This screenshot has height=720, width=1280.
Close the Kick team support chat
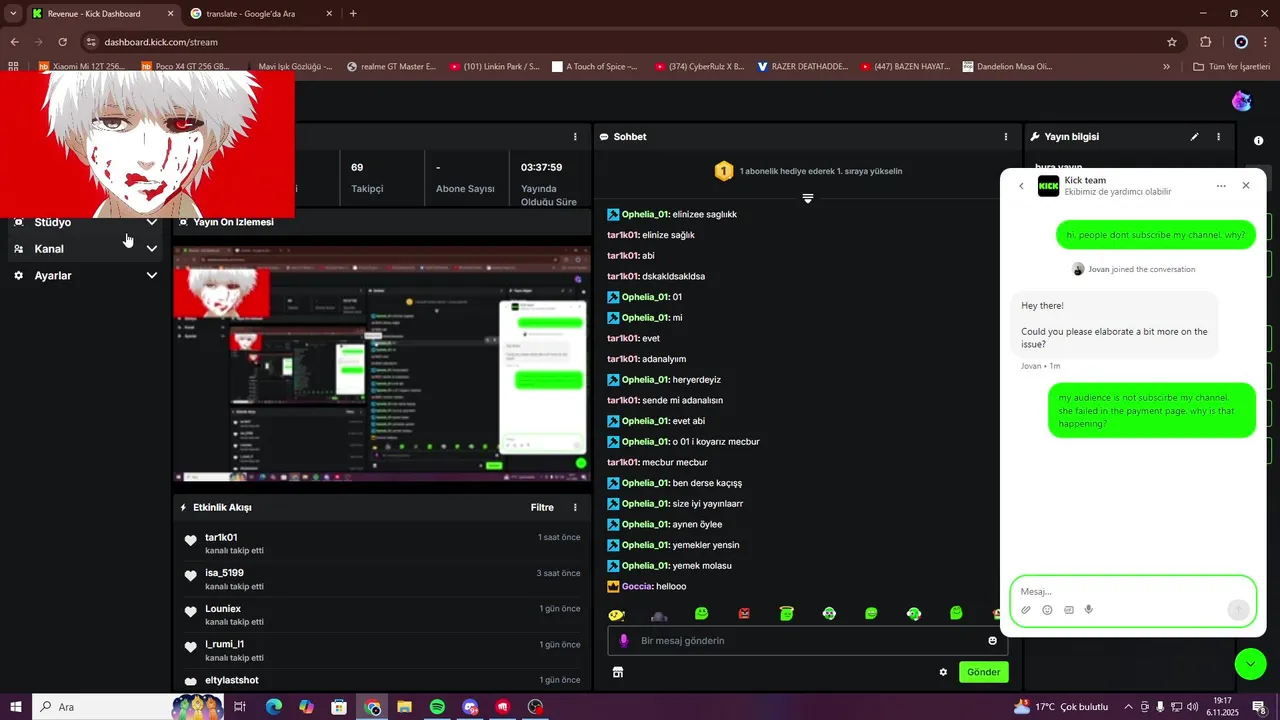tap(1246, 186)
